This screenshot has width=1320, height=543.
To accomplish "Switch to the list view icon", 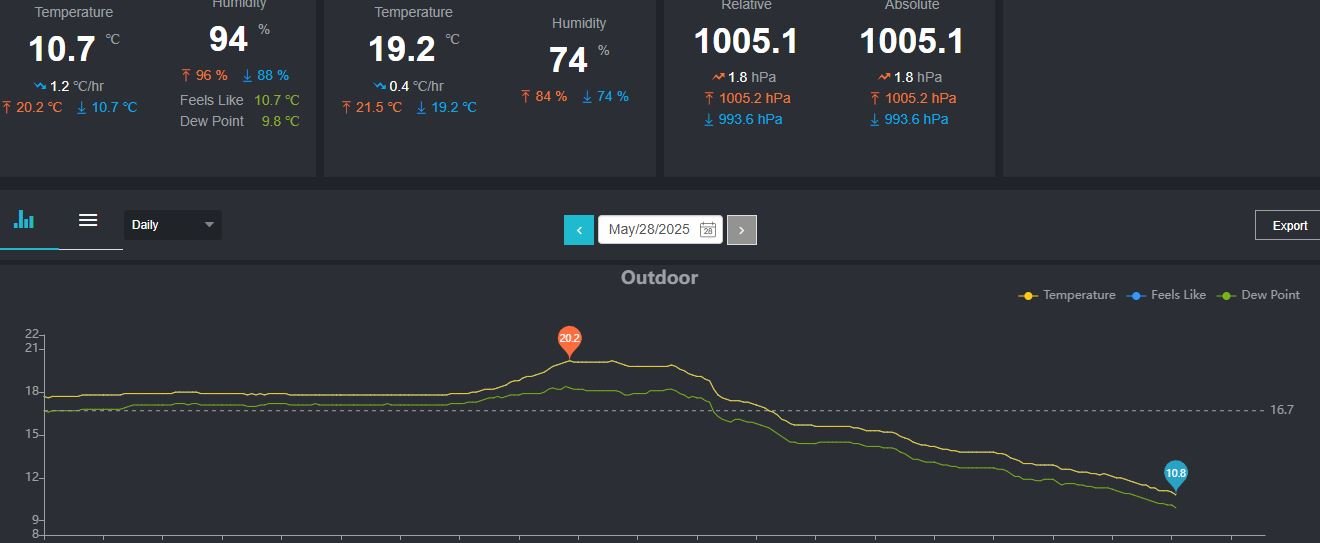I will pyautogui.click(x=88, y=220).
